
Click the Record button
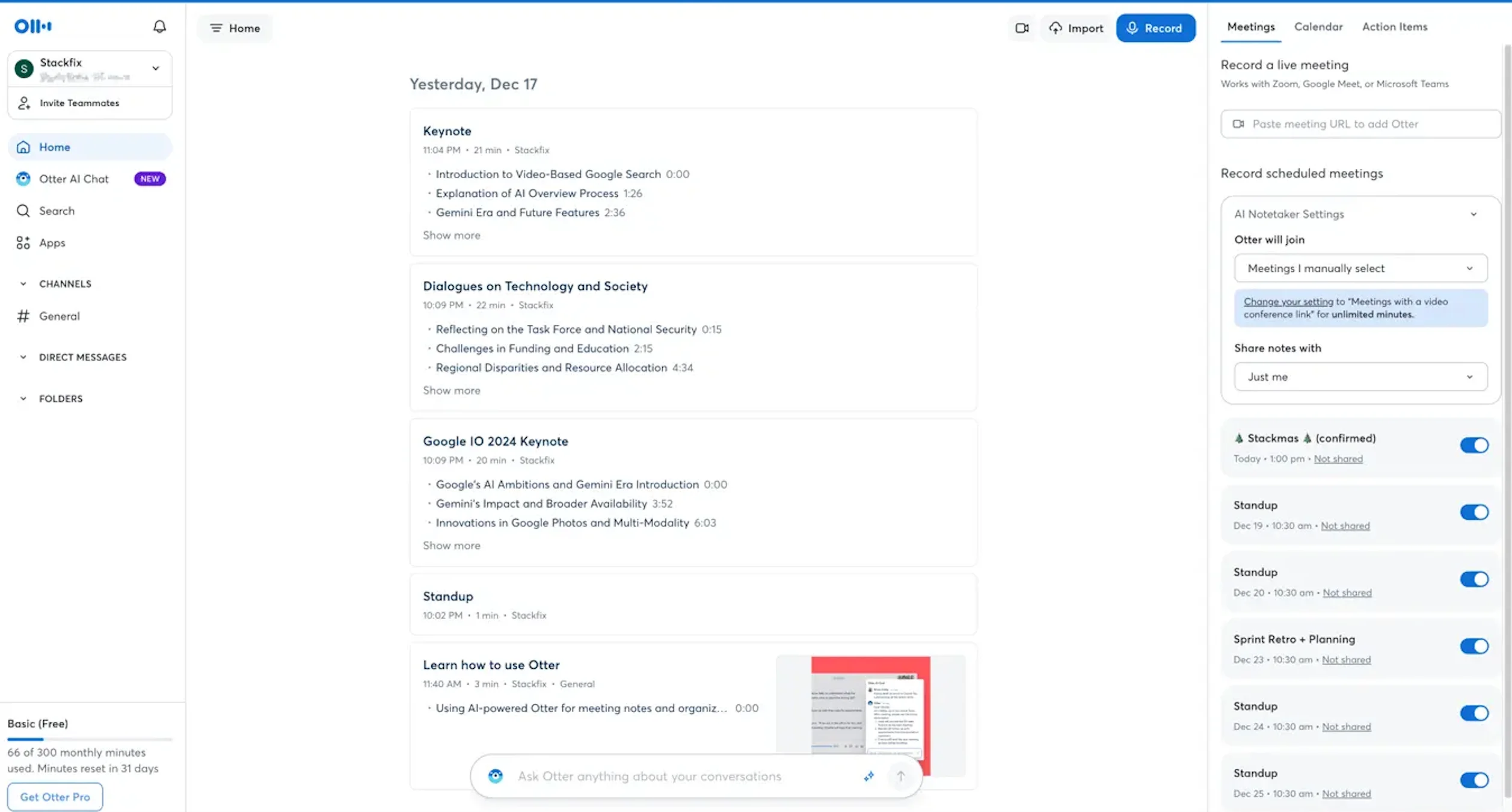click(1155, 28)
